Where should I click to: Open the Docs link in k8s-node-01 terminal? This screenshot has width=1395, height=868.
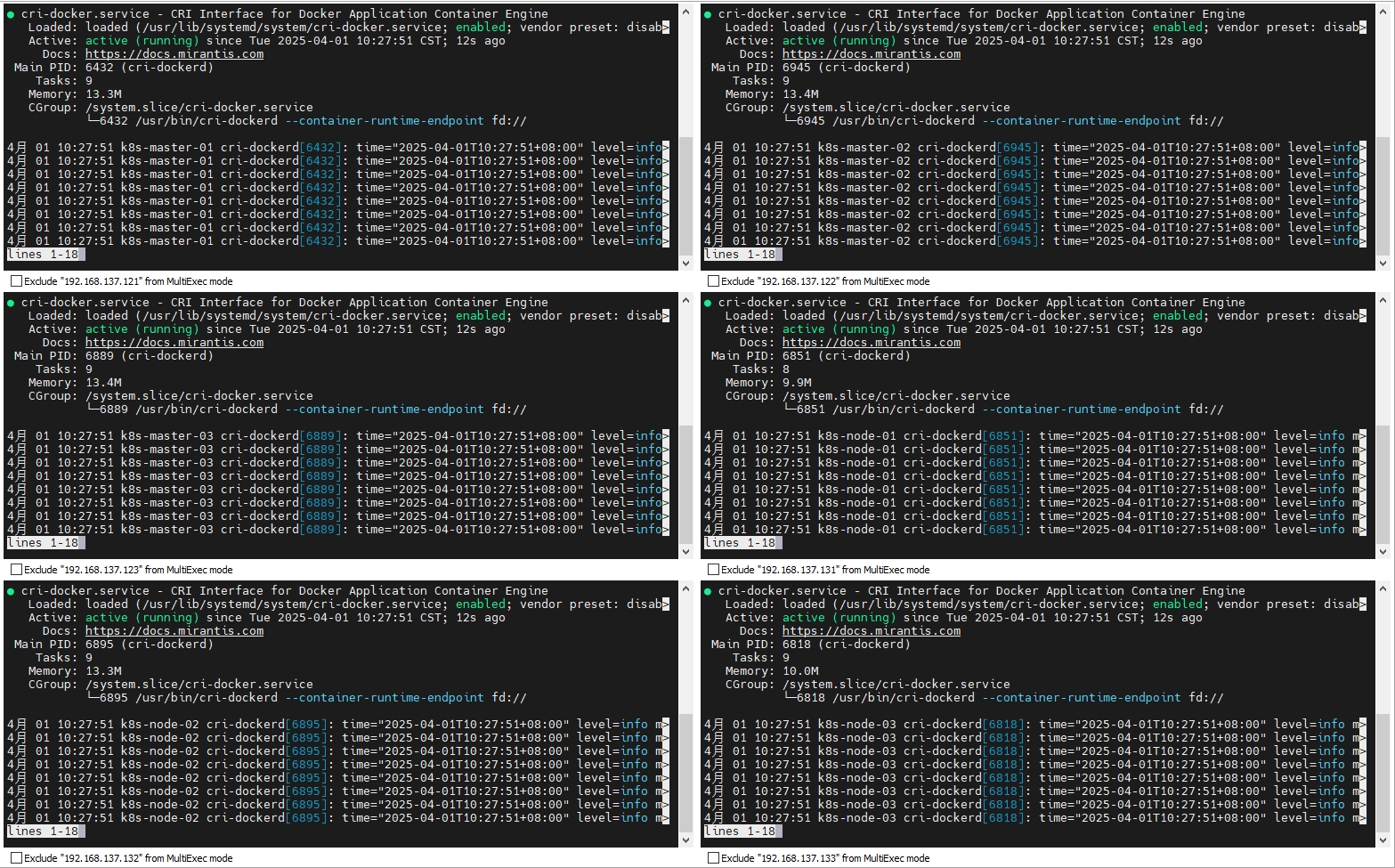click(x=872, y=343)
